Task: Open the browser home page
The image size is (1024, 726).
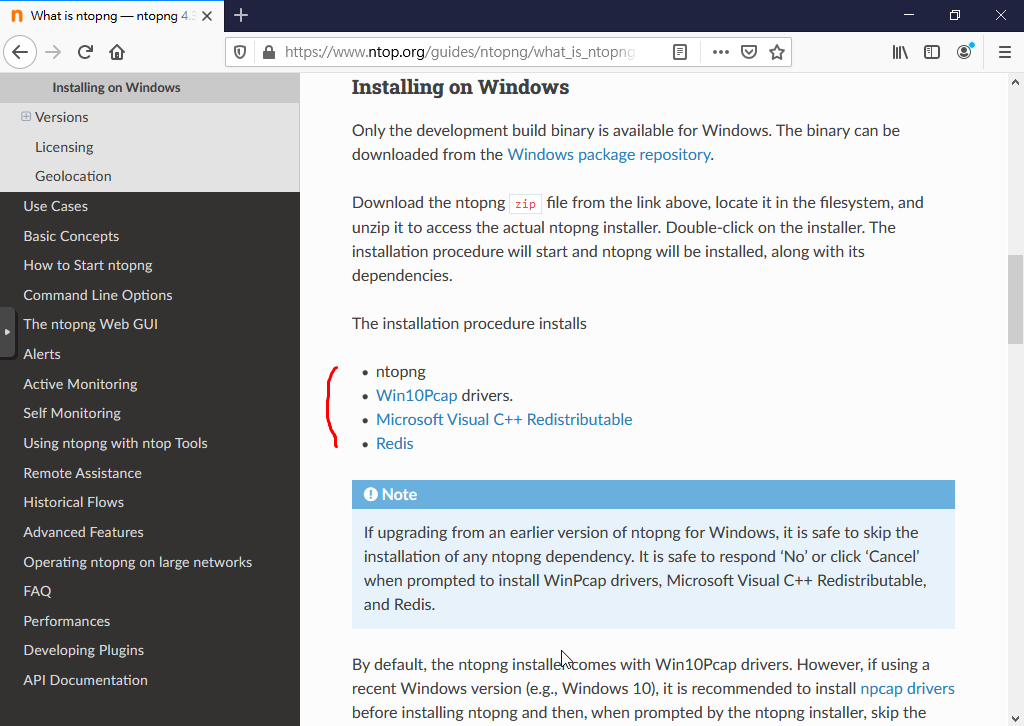Action: point(117,52)
